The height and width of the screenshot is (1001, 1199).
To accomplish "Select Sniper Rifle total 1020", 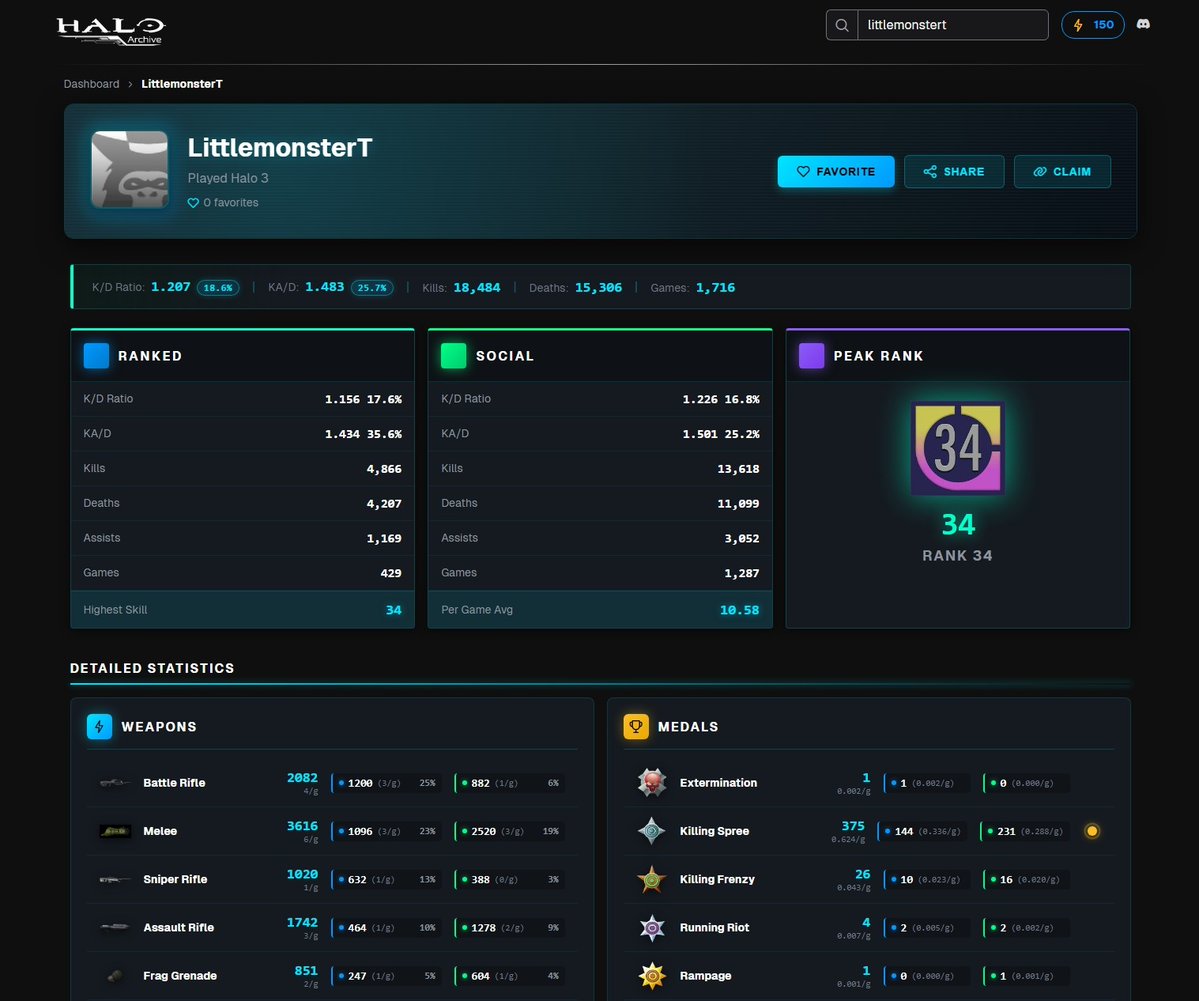I will coord(302,874).
